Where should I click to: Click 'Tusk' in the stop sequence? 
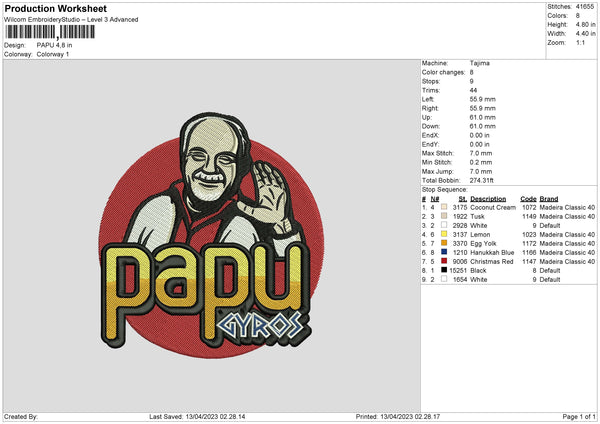[477, 216]
